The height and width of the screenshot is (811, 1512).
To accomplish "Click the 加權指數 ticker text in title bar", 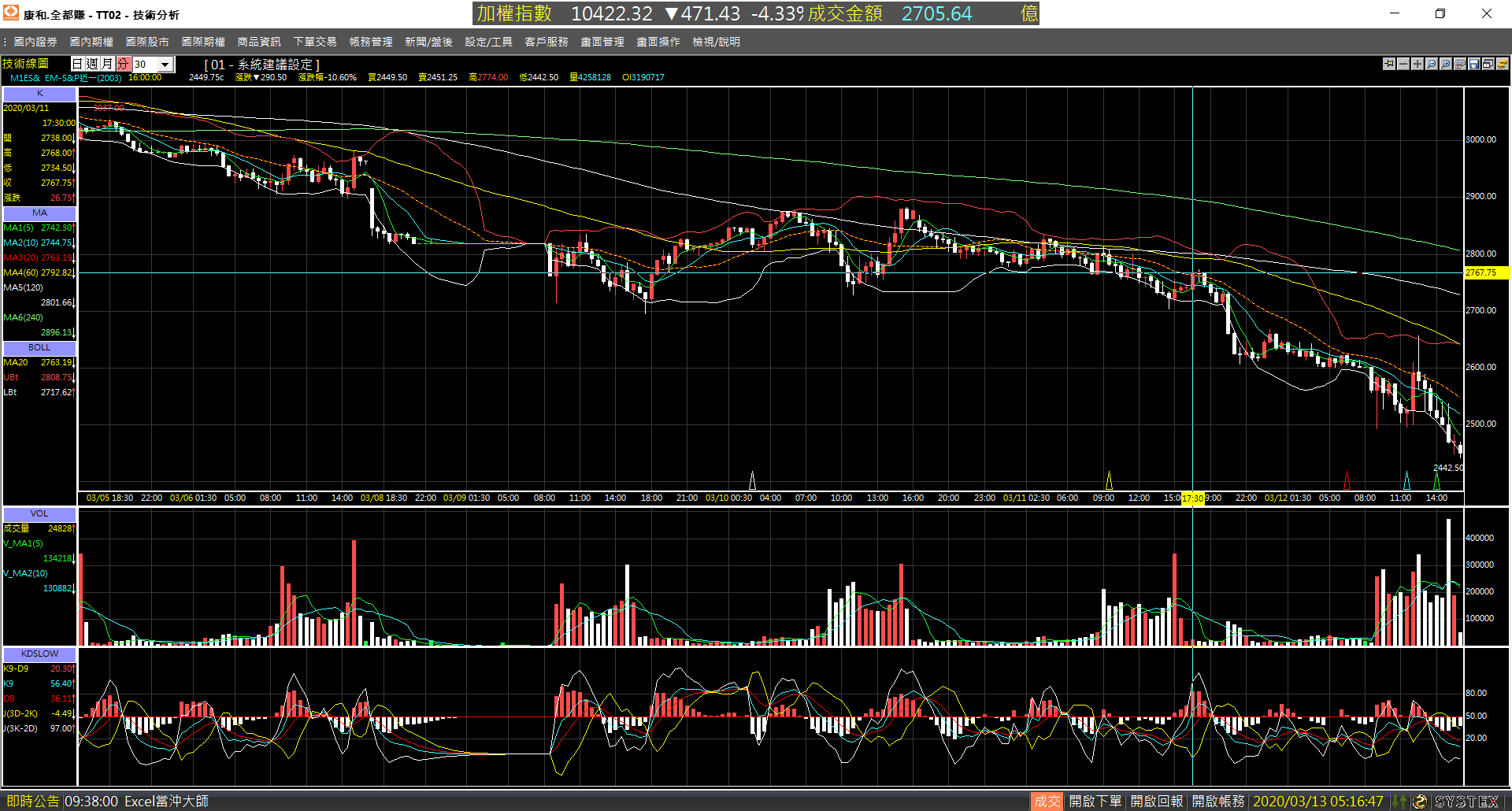I will click(514, 13).
